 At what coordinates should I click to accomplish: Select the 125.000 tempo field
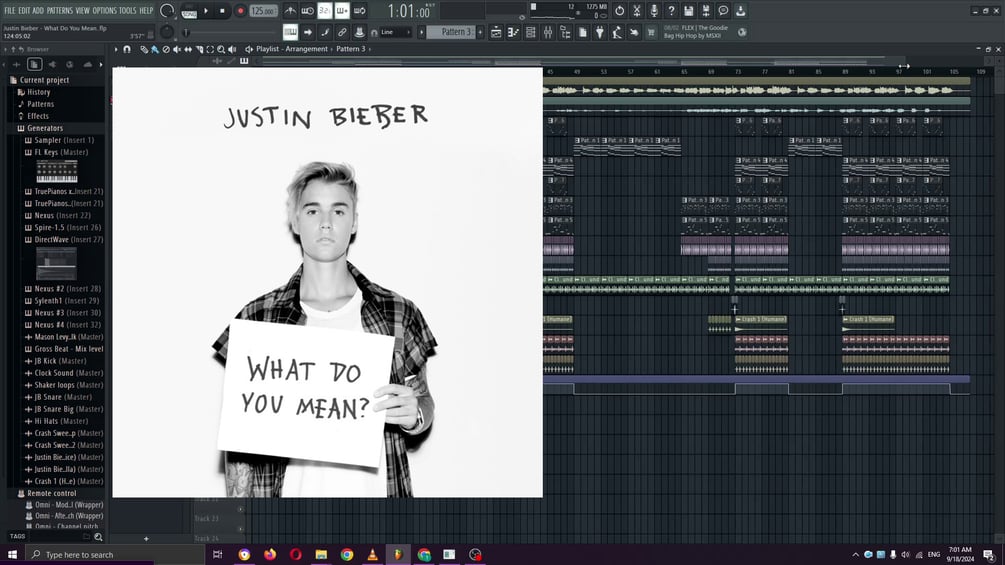point(263,11)
